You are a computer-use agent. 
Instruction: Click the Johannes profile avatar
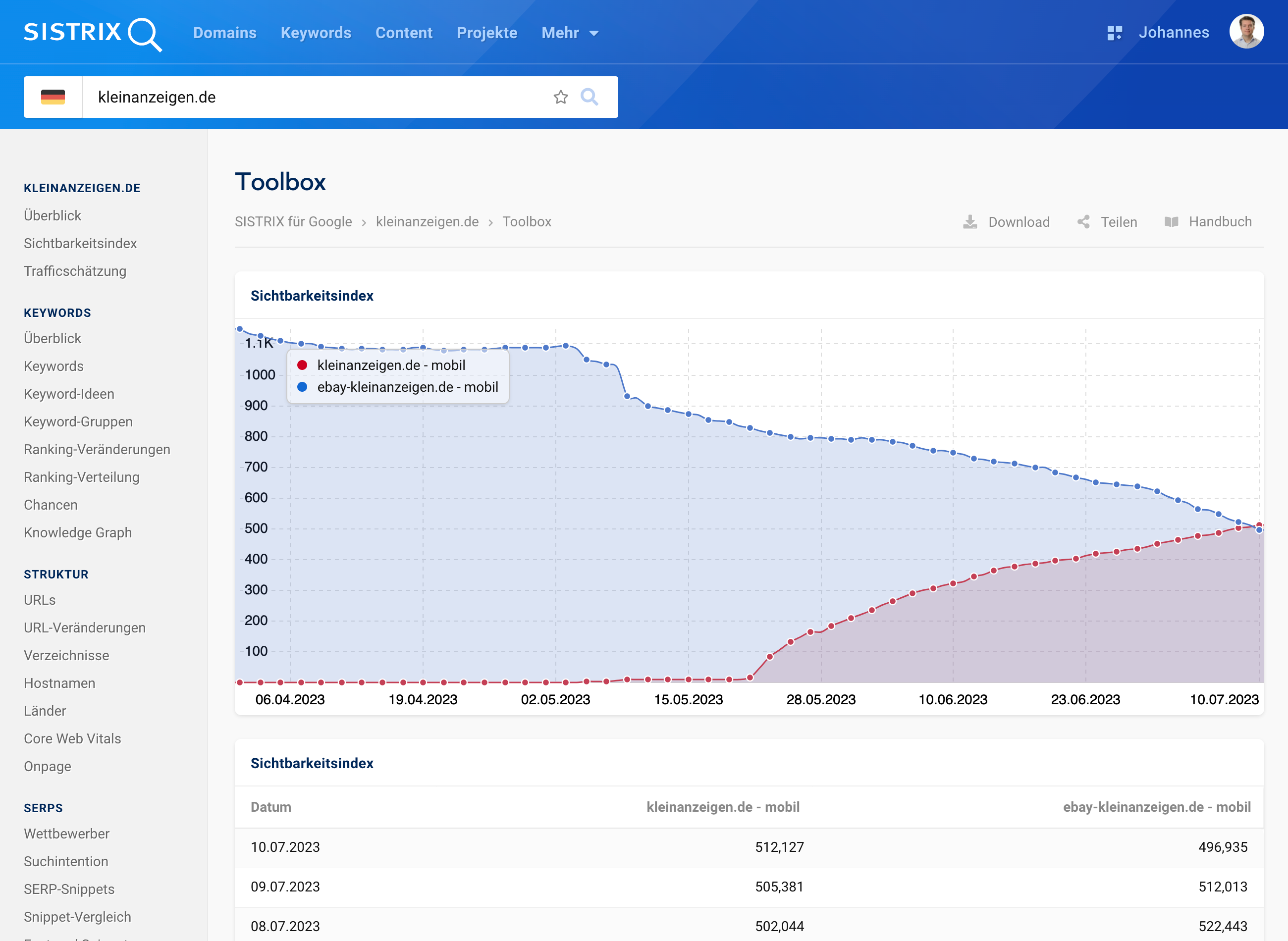(x=1246, y=32)
